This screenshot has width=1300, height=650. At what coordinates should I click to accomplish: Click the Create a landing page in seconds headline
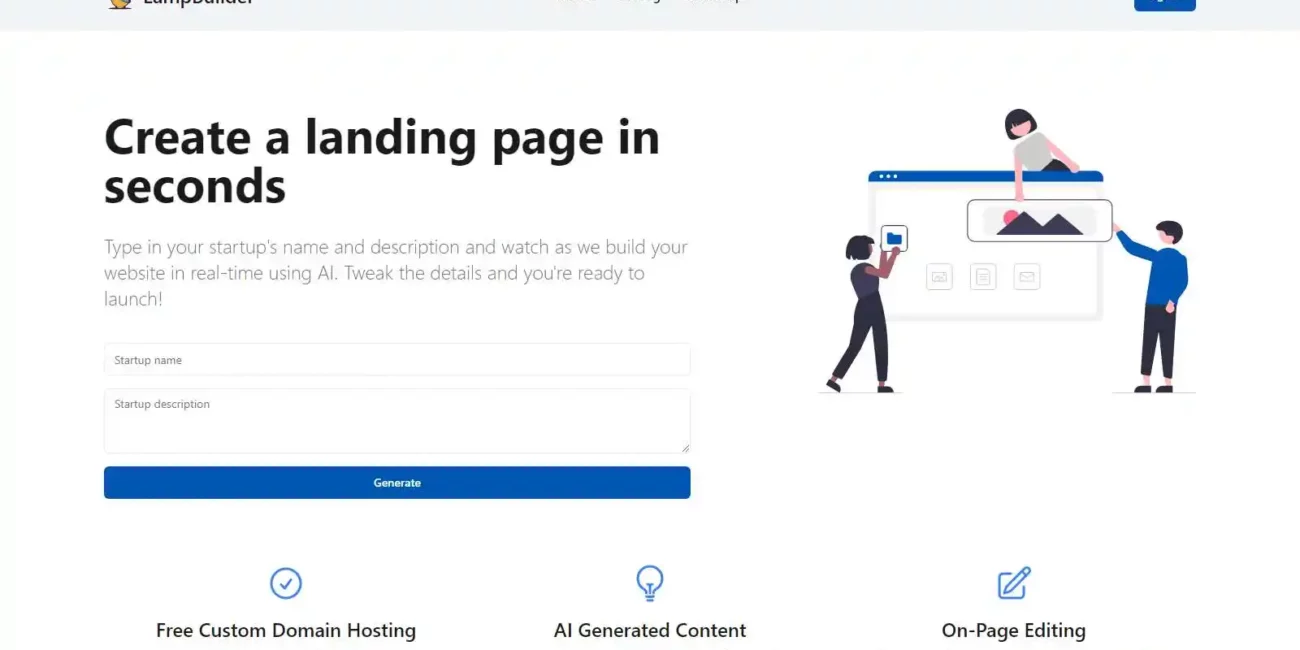[382, 162]
